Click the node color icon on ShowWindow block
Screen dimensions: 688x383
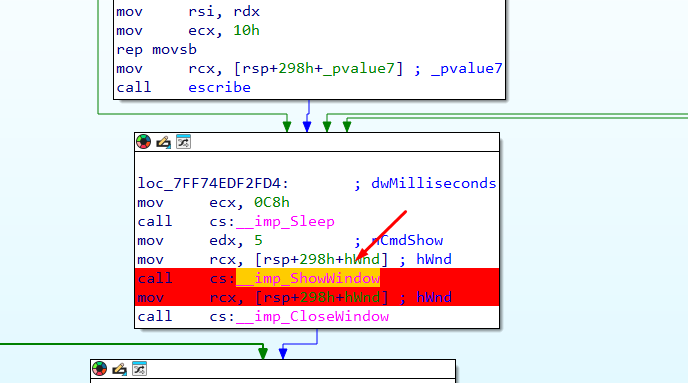143,142
